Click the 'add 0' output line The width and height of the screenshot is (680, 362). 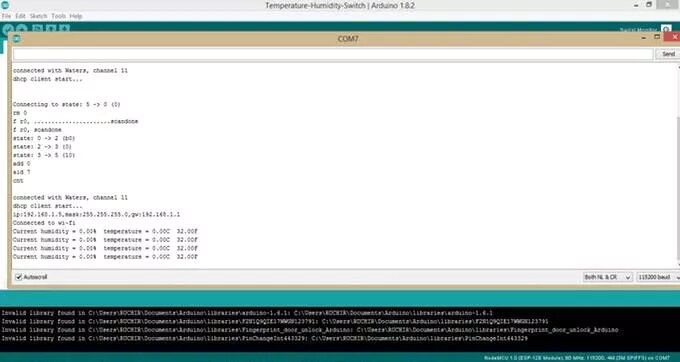(22, 164)
